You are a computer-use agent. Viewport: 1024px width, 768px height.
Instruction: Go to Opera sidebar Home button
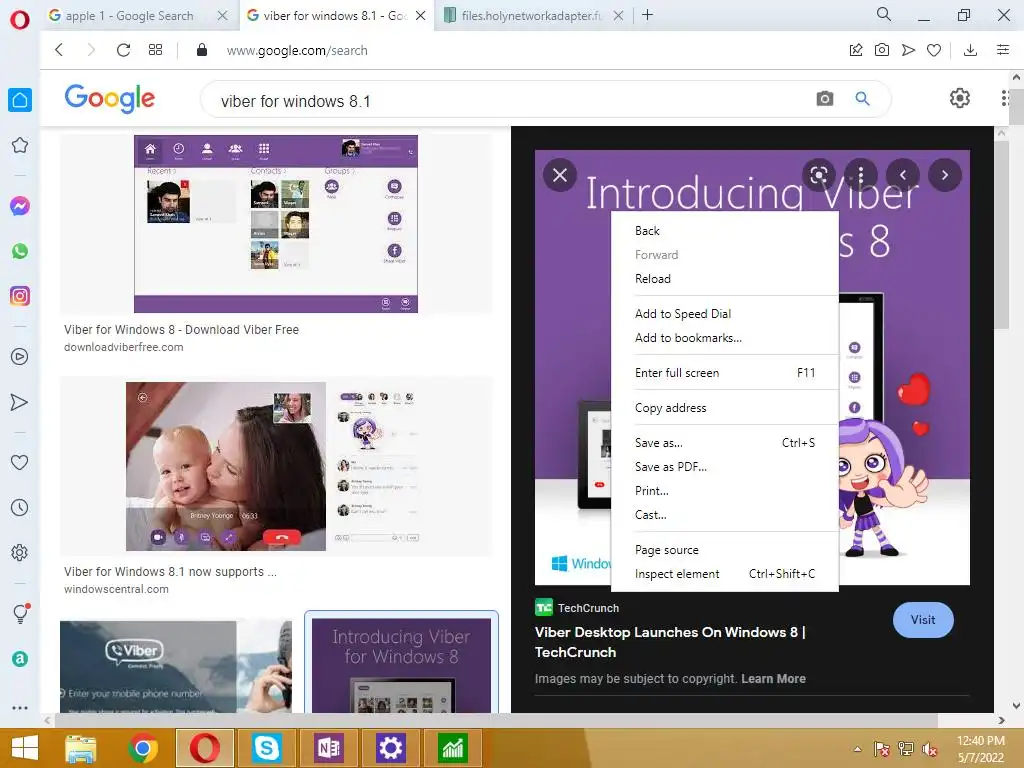[x=20, y=100]
